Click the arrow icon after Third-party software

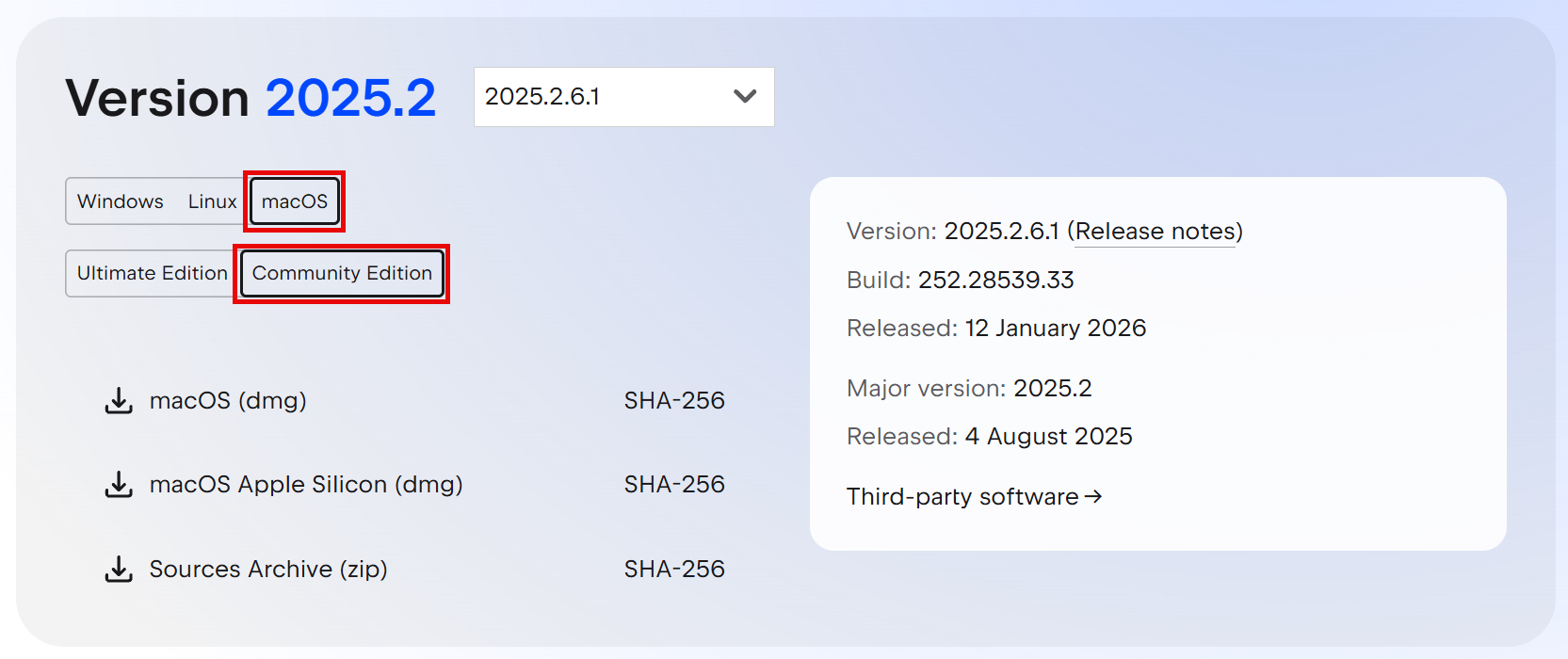click(x=1093, y=496)
